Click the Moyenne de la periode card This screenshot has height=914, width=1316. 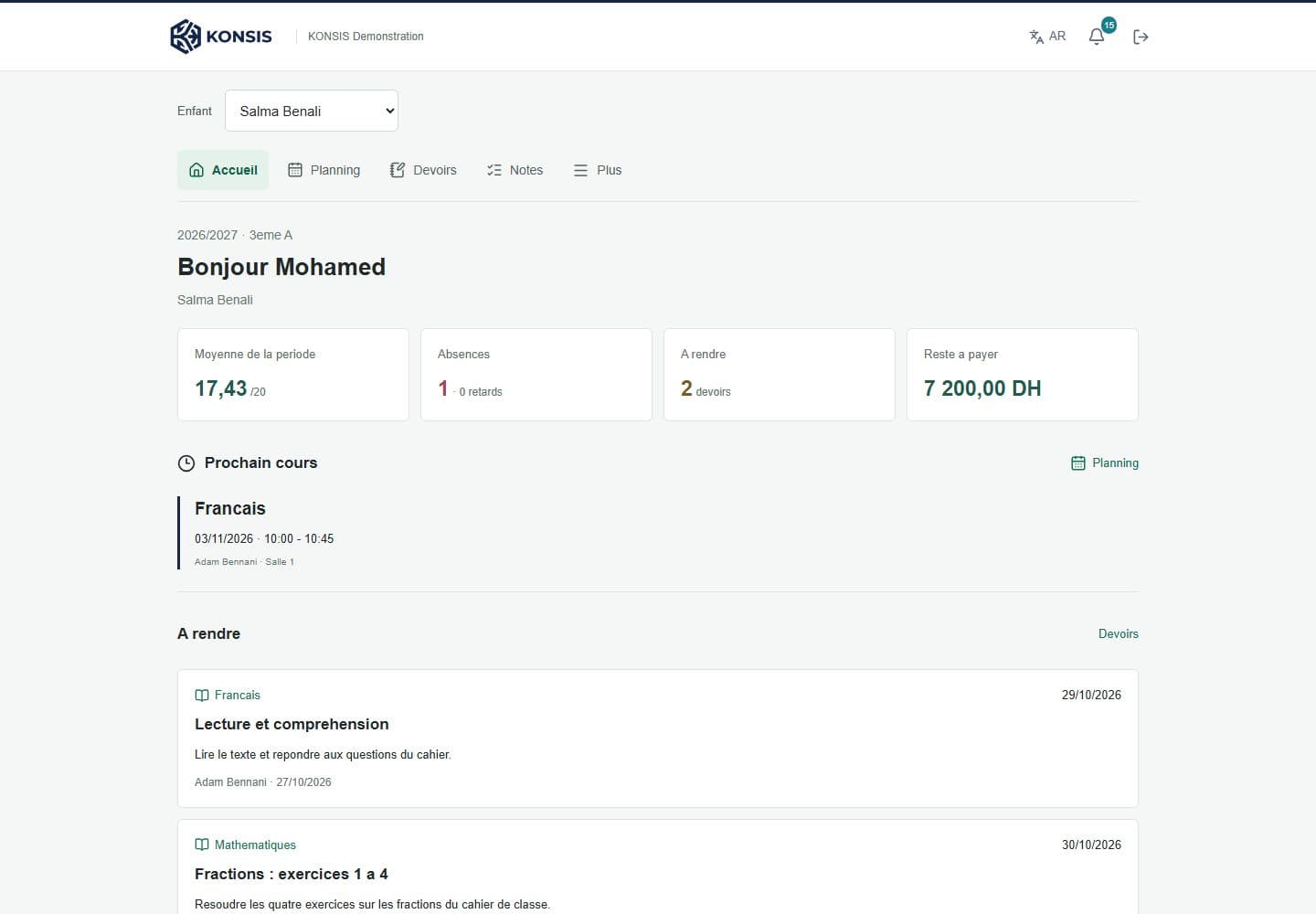coord(293,375)
